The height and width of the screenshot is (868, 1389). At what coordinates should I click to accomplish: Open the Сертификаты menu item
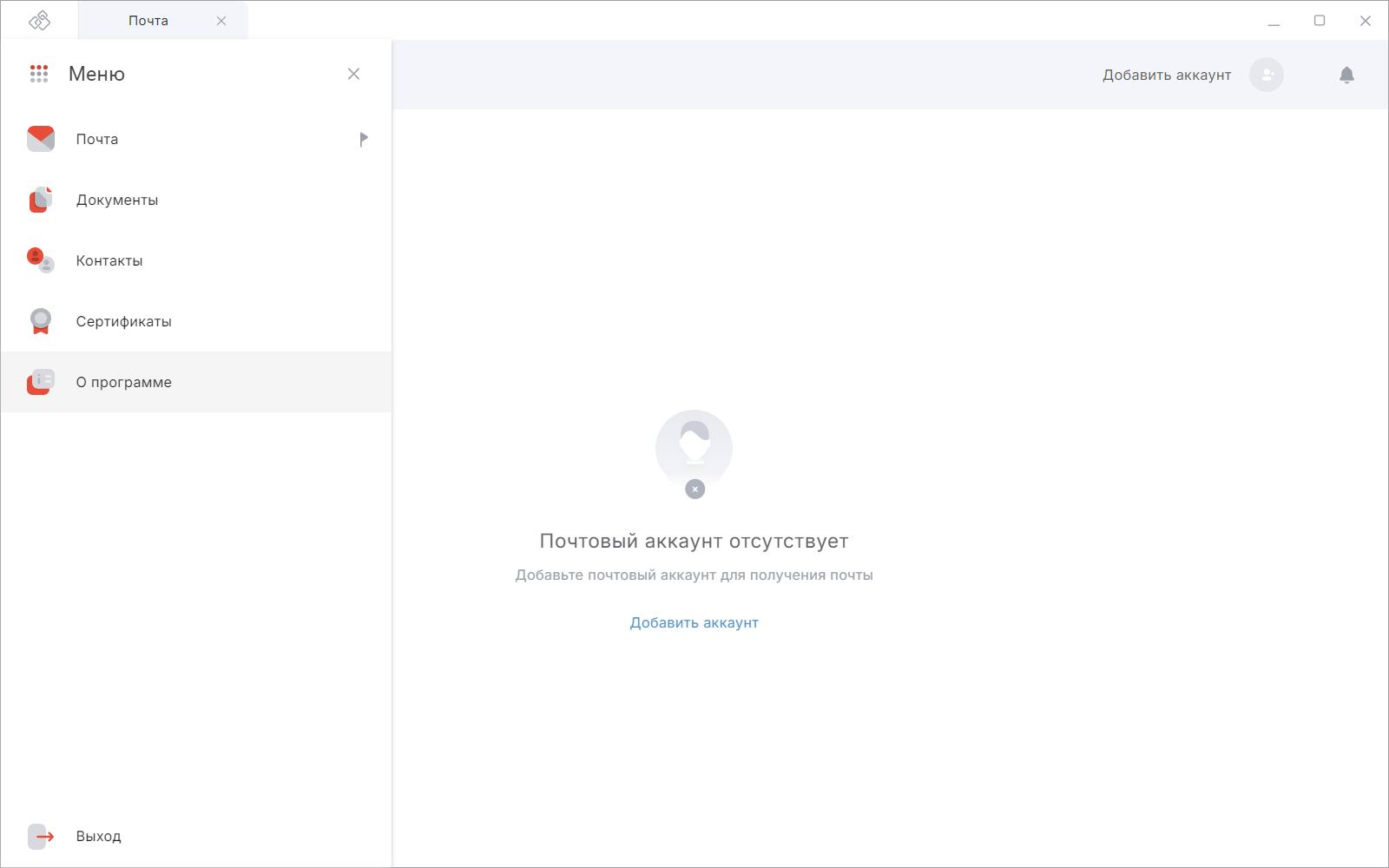pyautogui.click(x=196, y=321)
